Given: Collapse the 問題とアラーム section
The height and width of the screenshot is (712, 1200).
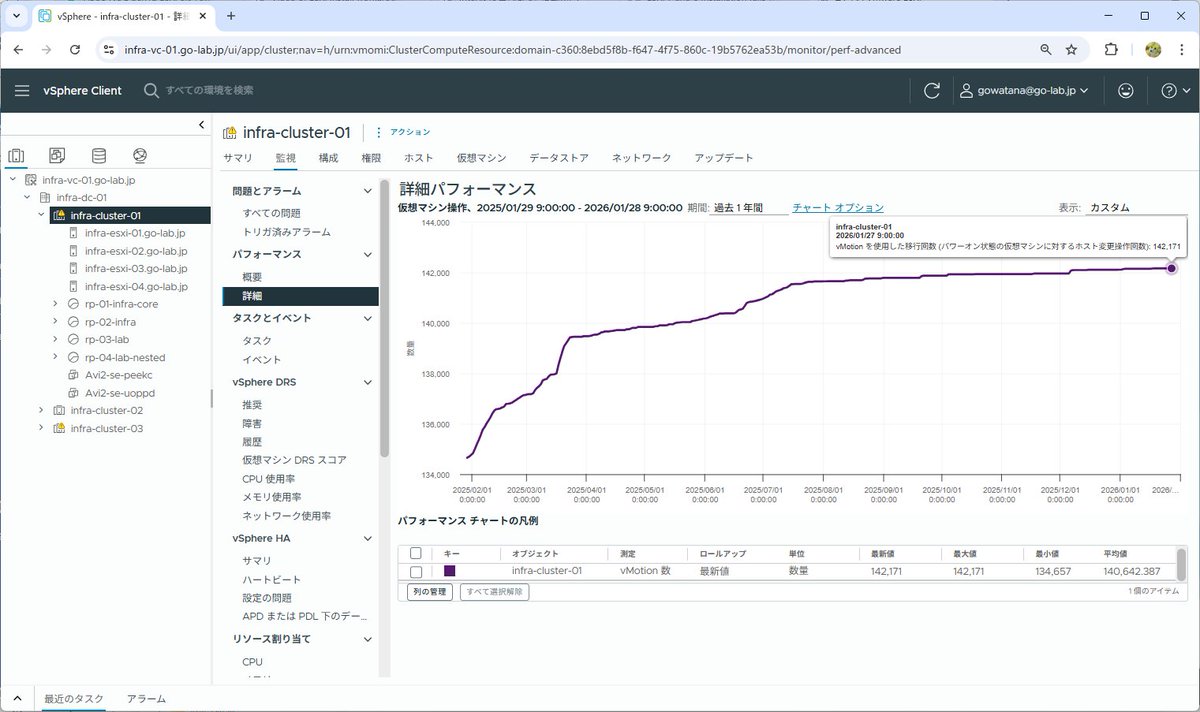Looking at the screenshot, I should (x=368, y=191).
